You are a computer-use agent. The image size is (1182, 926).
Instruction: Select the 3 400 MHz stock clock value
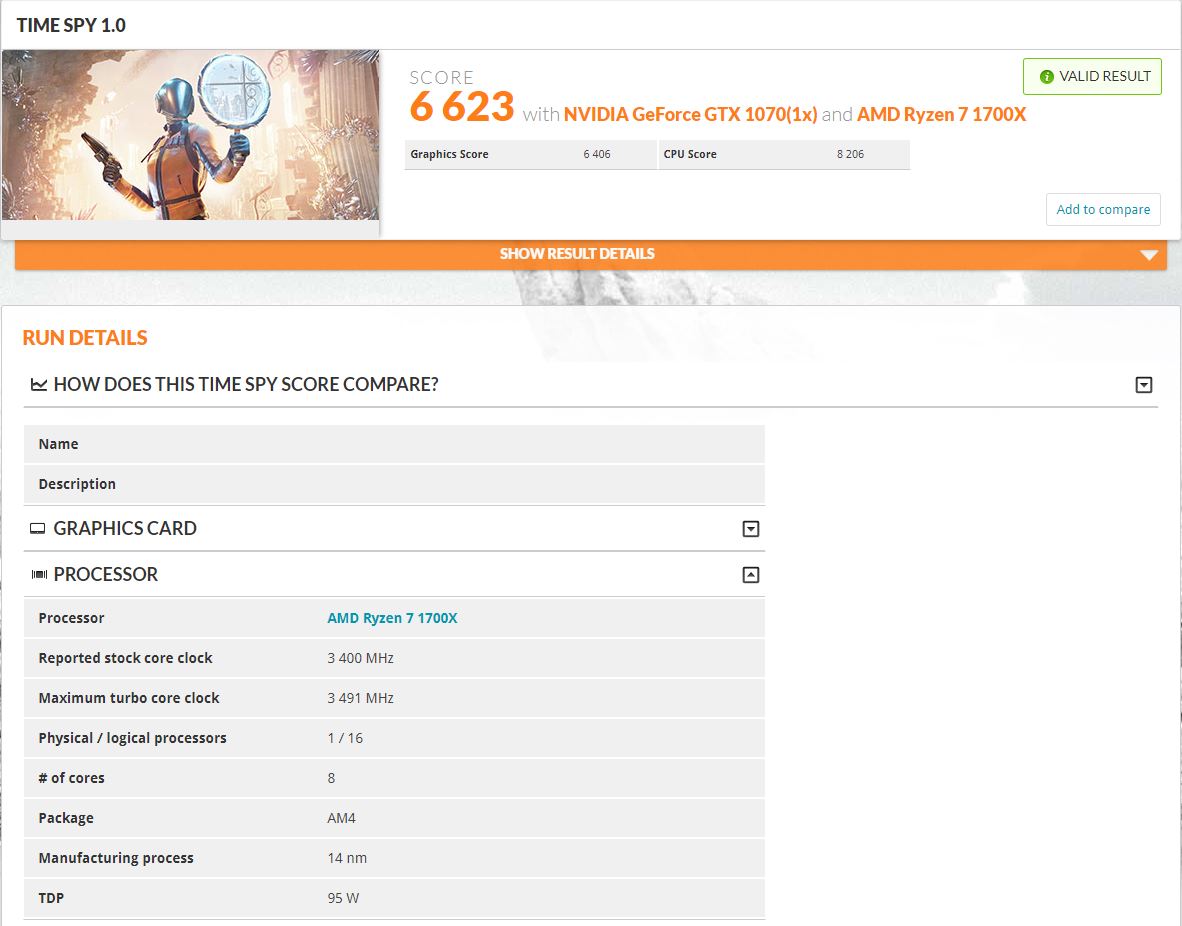click(x=360, y=658)
